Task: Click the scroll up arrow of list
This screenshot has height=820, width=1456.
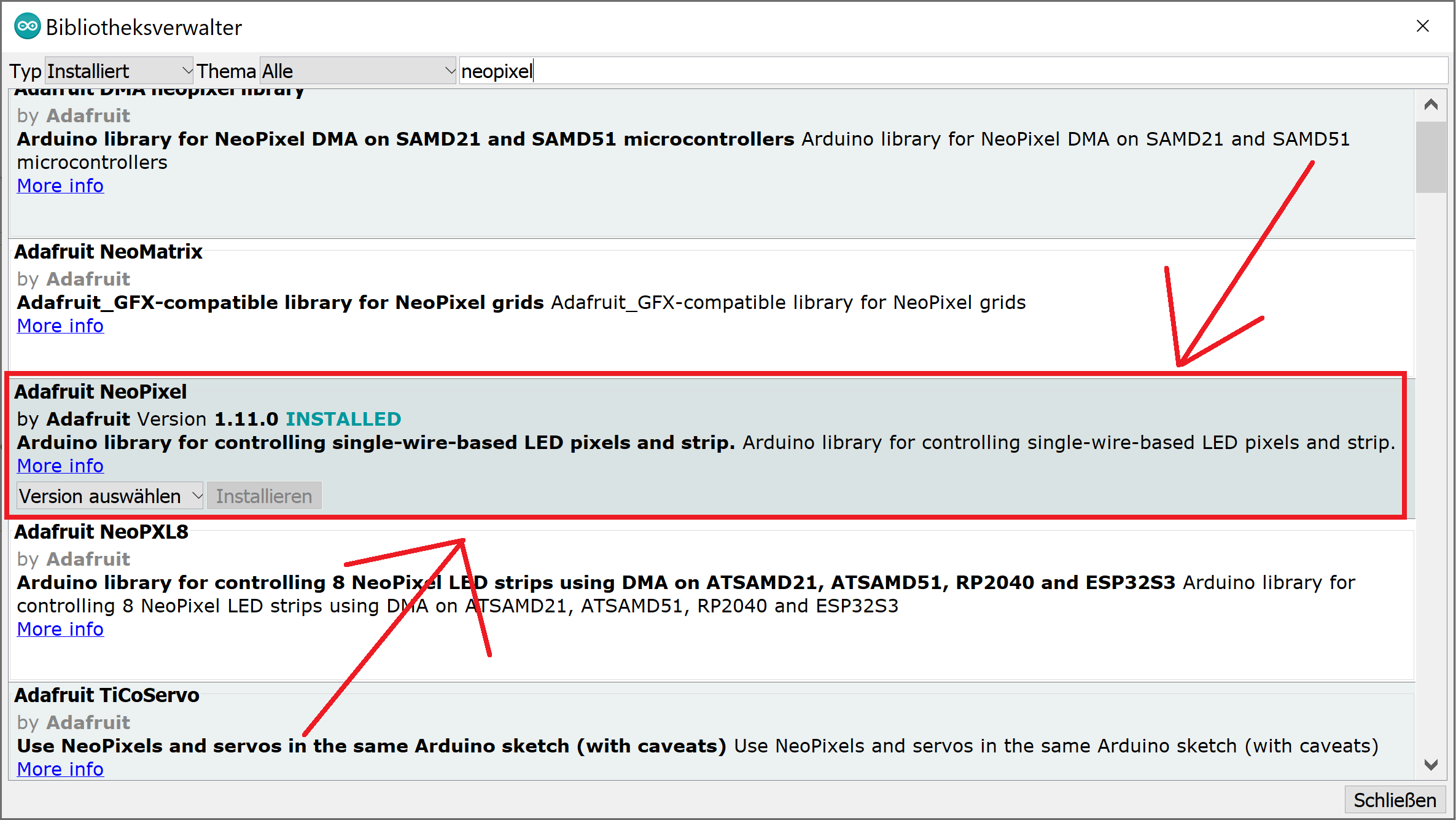Action: [1431, 104]
